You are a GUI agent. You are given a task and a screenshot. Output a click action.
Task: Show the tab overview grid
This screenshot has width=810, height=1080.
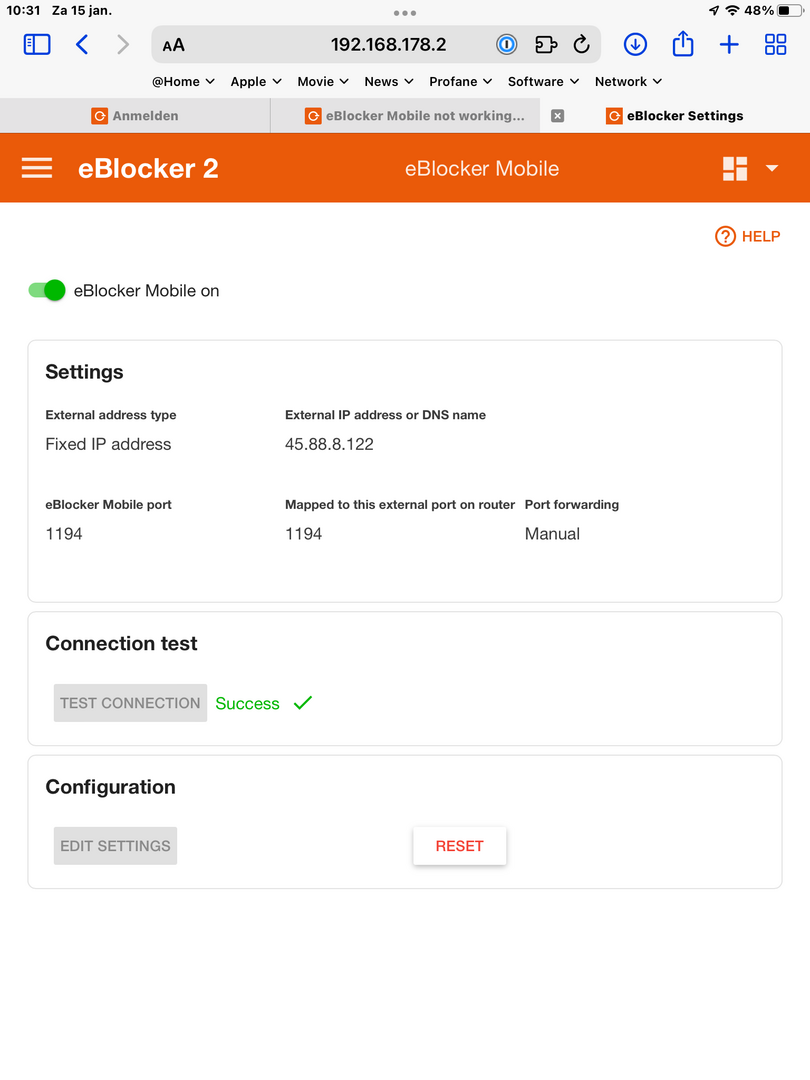[776, 45]
